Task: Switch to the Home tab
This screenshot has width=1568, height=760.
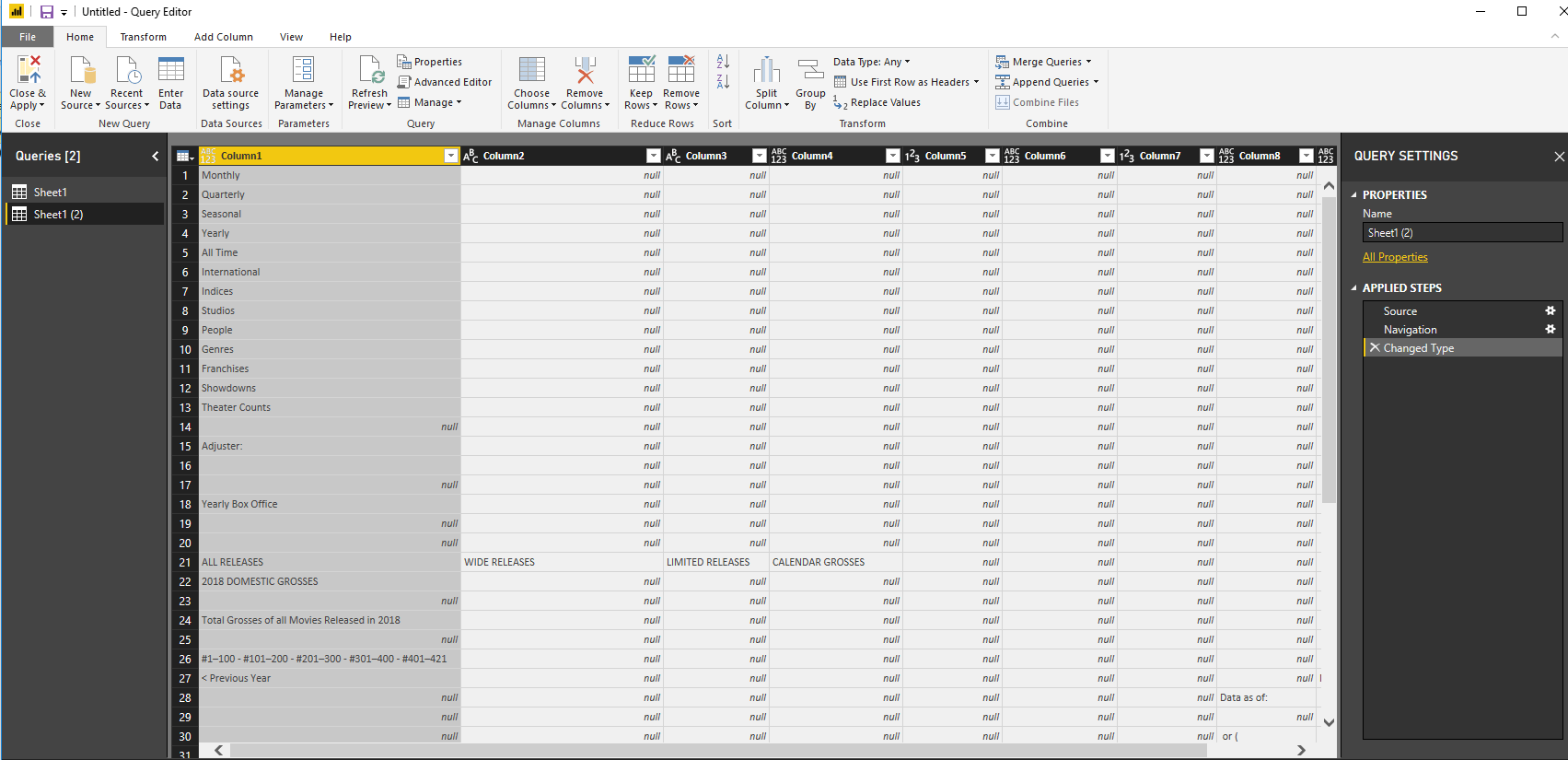Action: click(80, 37)
